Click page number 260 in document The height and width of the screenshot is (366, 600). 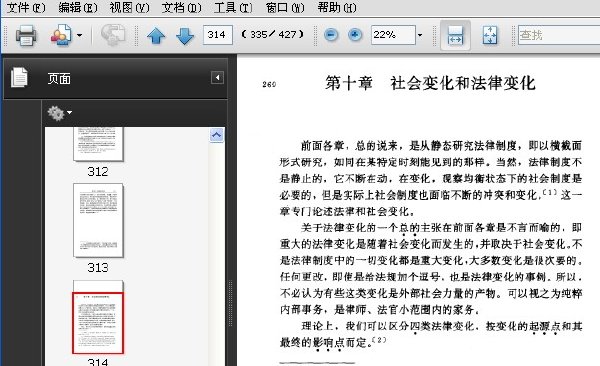pyautogui.click(x=269, y=84)
